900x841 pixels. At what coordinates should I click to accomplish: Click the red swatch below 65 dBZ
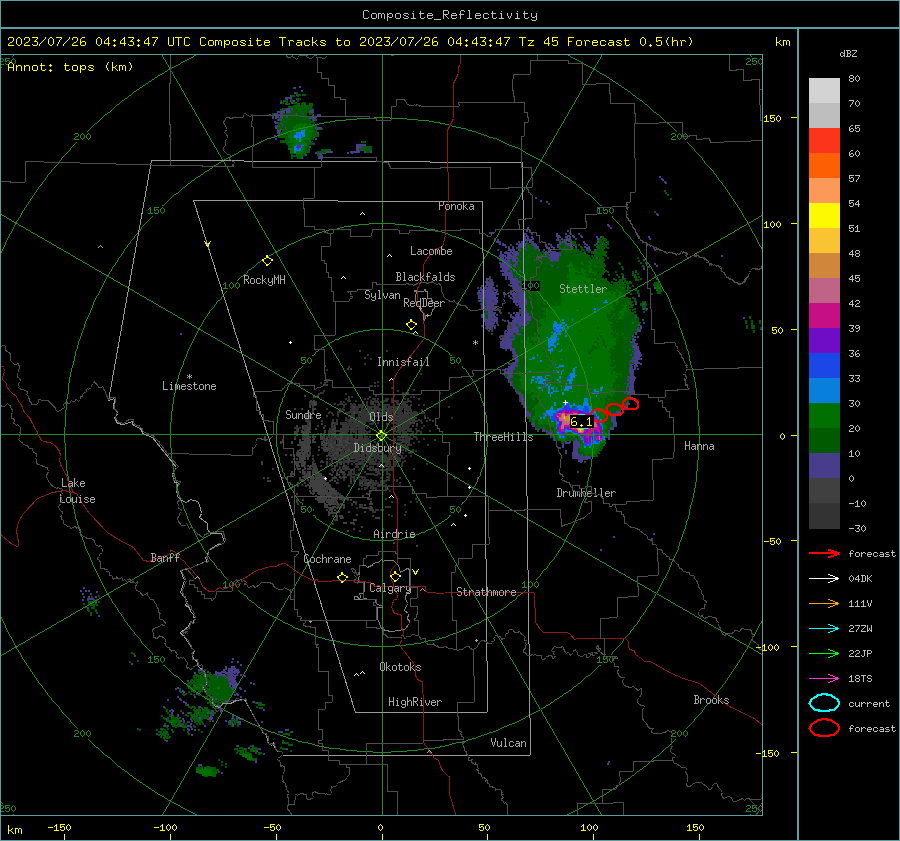tap(824, 141)
